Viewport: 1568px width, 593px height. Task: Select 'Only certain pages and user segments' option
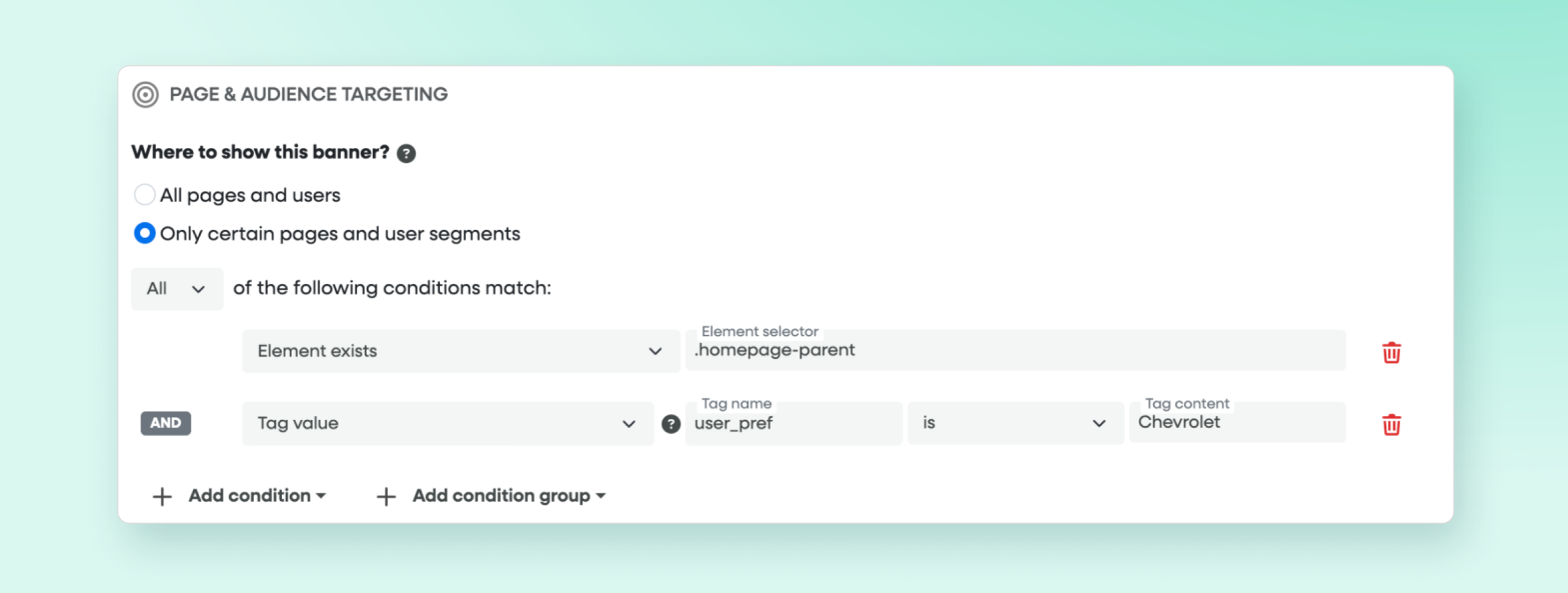(x=144, y=233)
